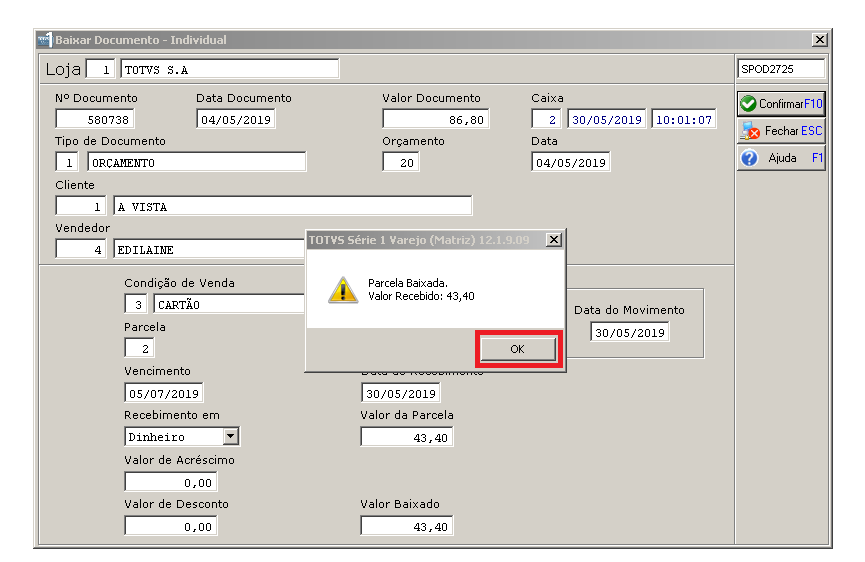Screen dimensions: 865x562
Task: Click the Parcela field showing 2
Action: (x=139, y=348)
